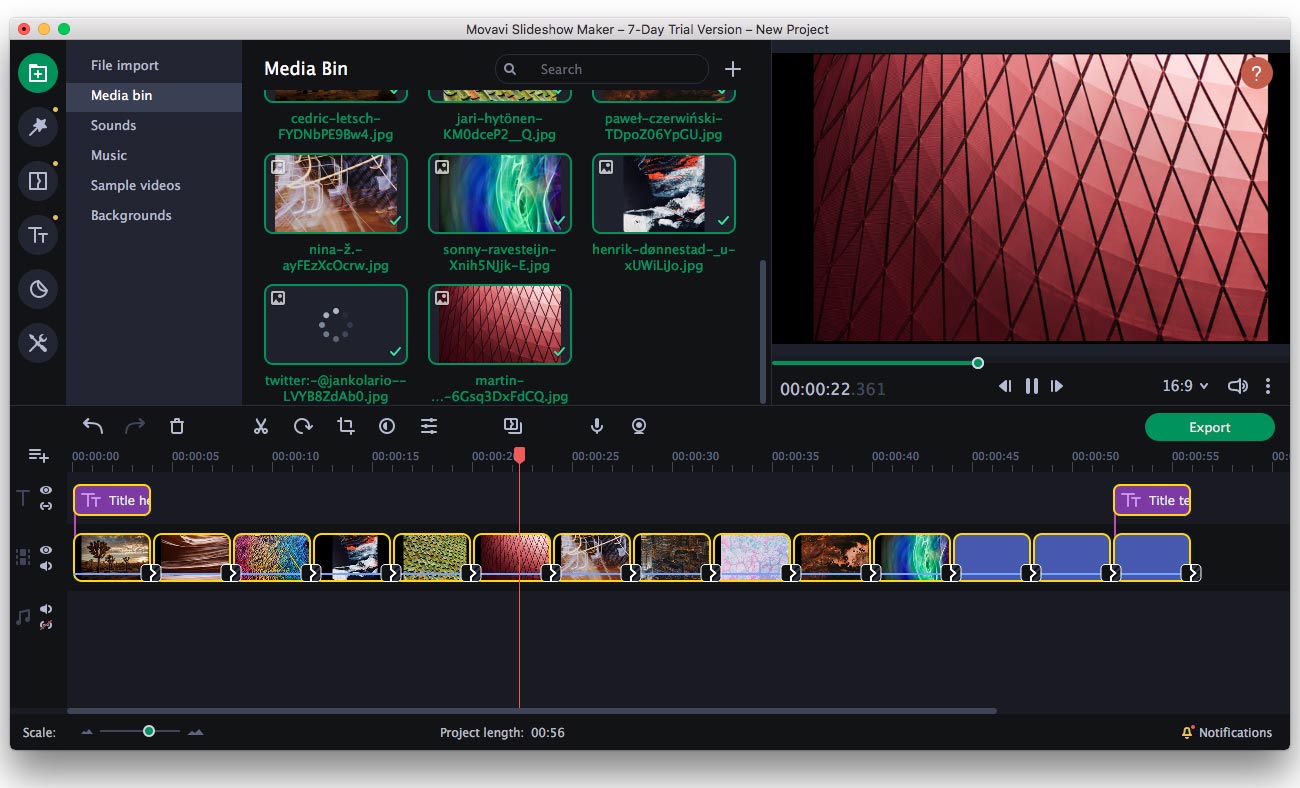Click the Export button
This screenshot has width=1300, height=788.
click(x=1210, y=427)
